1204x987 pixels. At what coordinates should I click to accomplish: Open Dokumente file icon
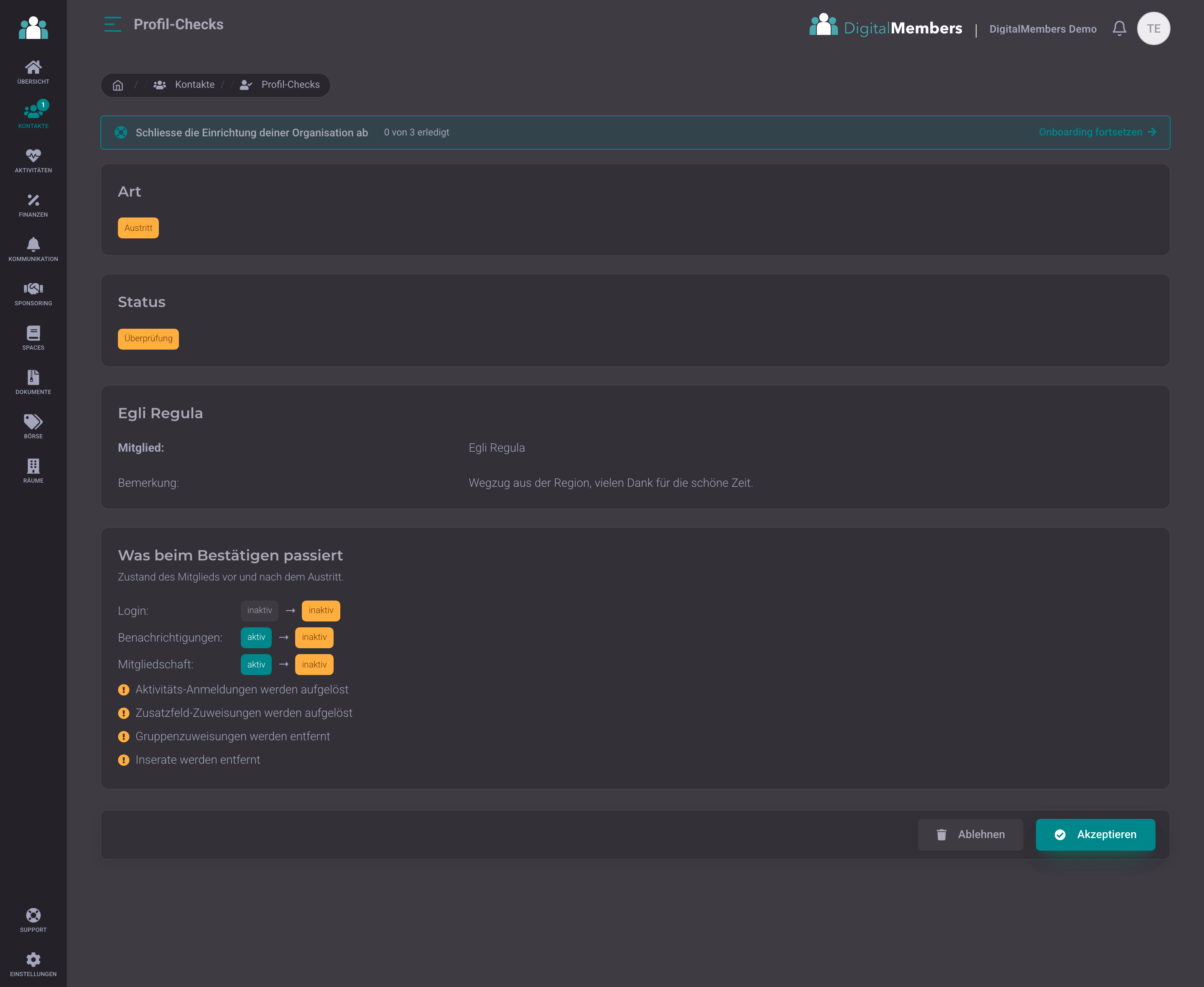(33, 377)
